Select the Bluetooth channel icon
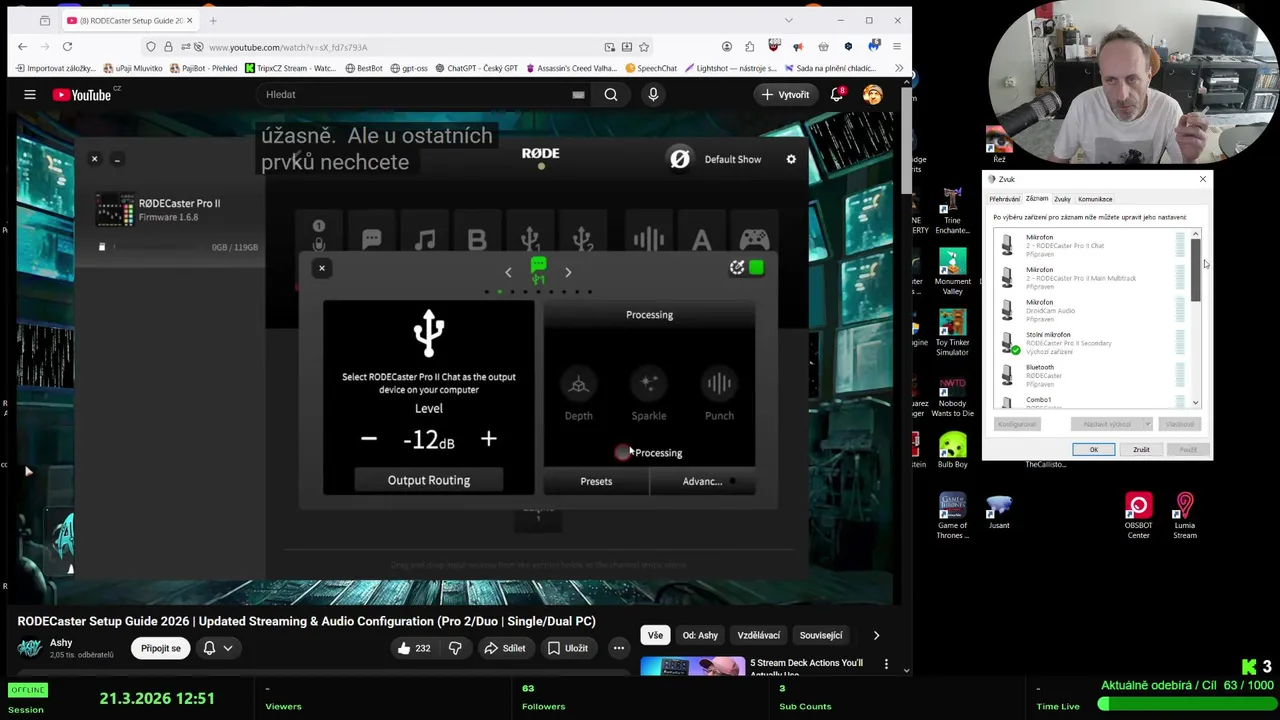1280x720 pixels. pos(477,240)
